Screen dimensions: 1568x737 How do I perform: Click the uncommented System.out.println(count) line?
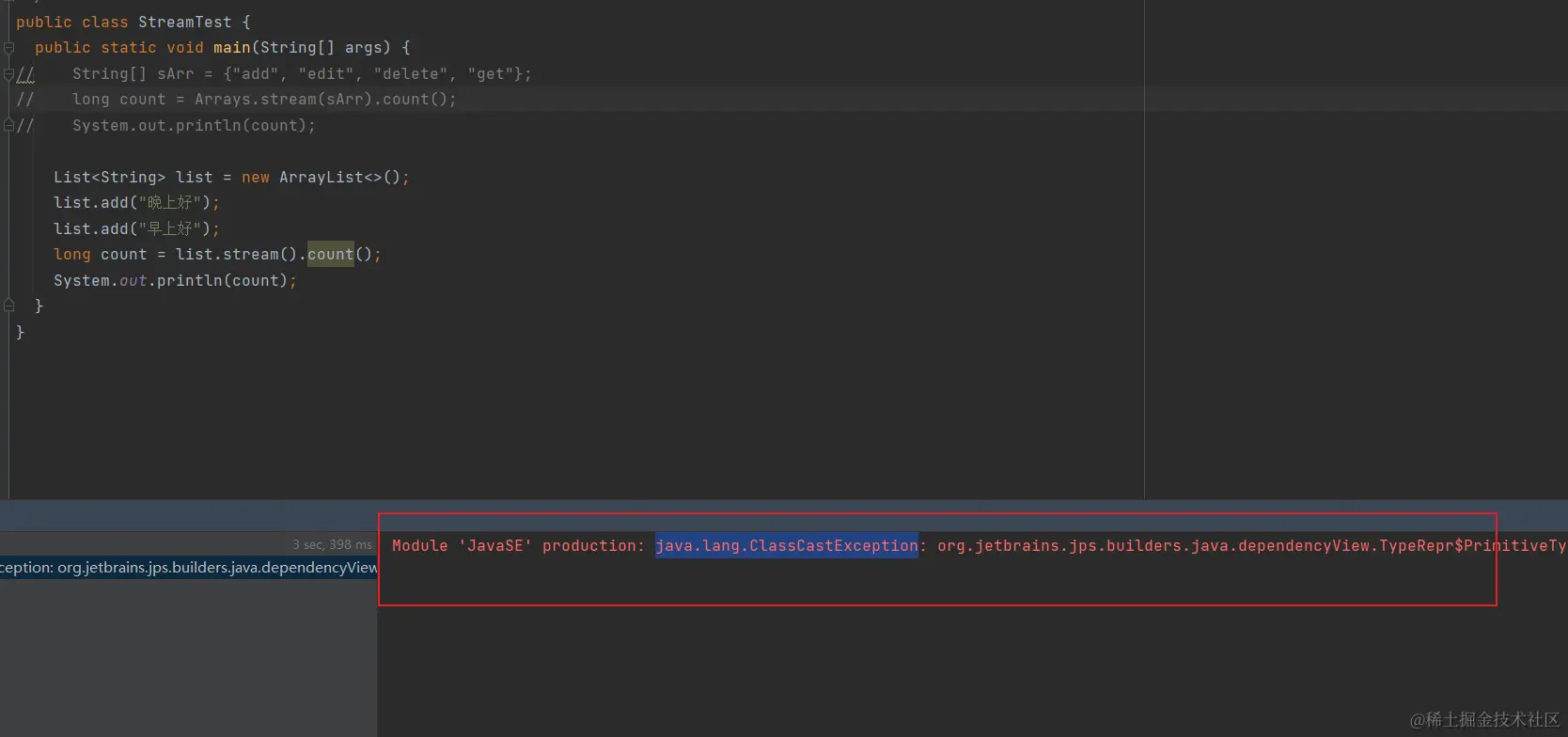[x=175, y=280]
